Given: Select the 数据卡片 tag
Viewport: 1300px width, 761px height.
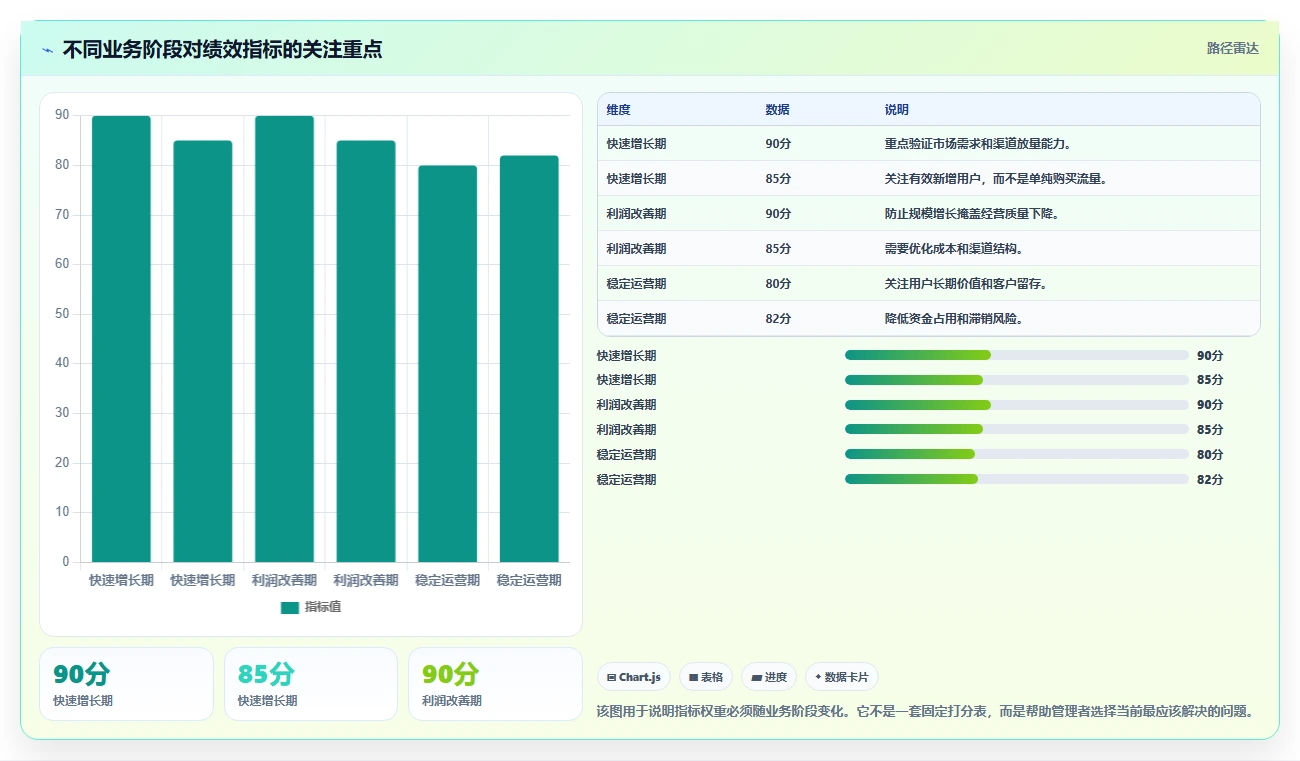Looking at the screenshot, I should tap(842, 677).
